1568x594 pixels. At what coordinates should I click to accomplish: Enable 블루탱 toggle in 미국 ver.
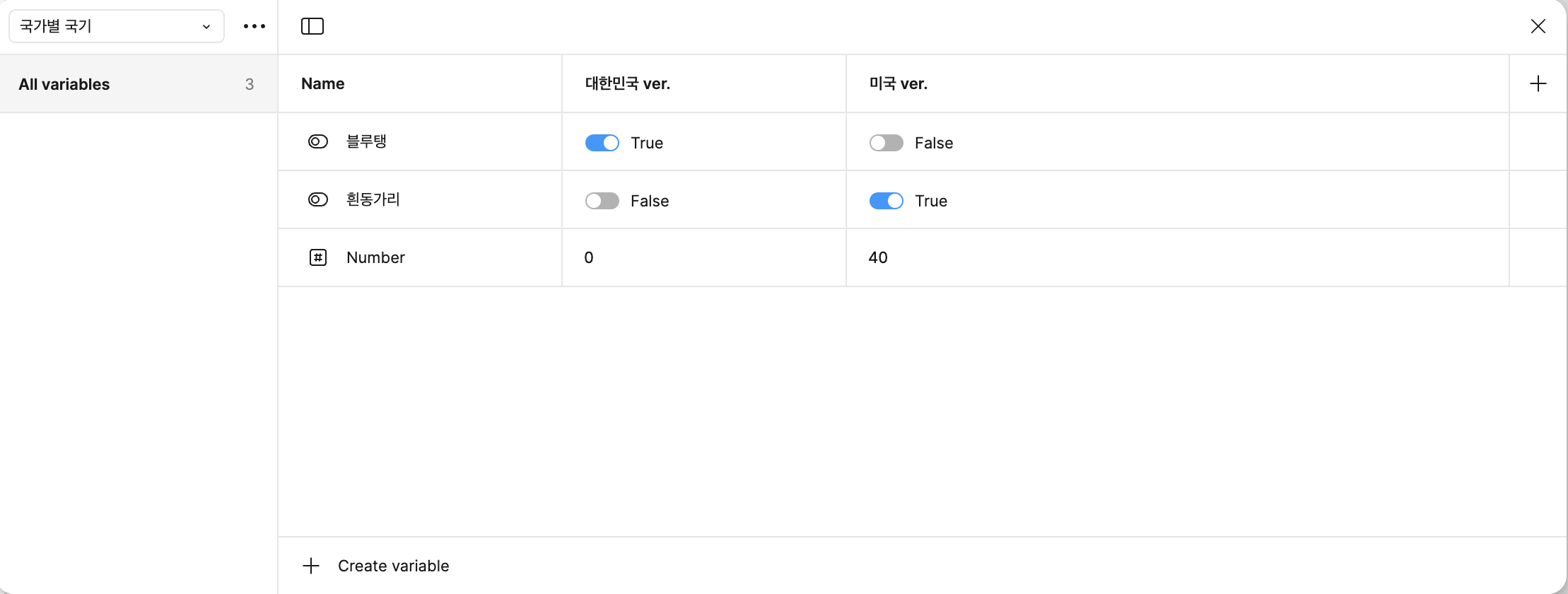[887, 143]
